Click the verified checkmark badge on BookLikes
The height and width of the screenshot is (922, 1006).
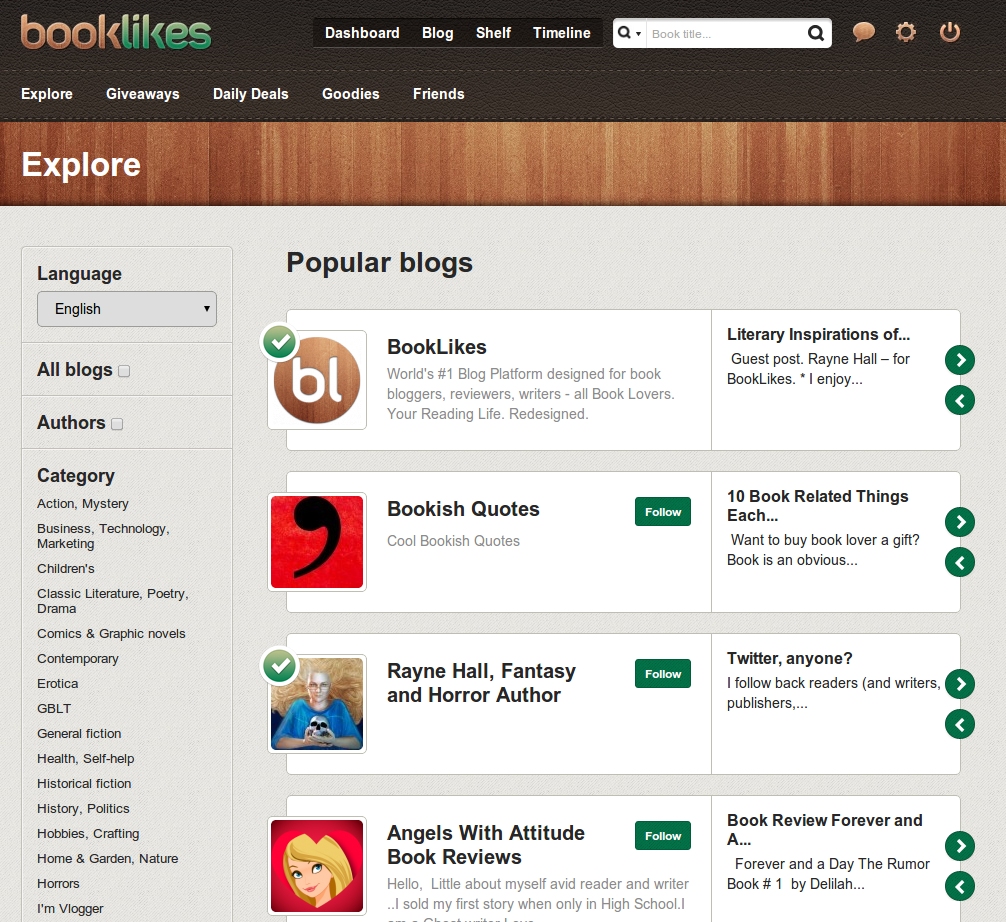(280, 342)
